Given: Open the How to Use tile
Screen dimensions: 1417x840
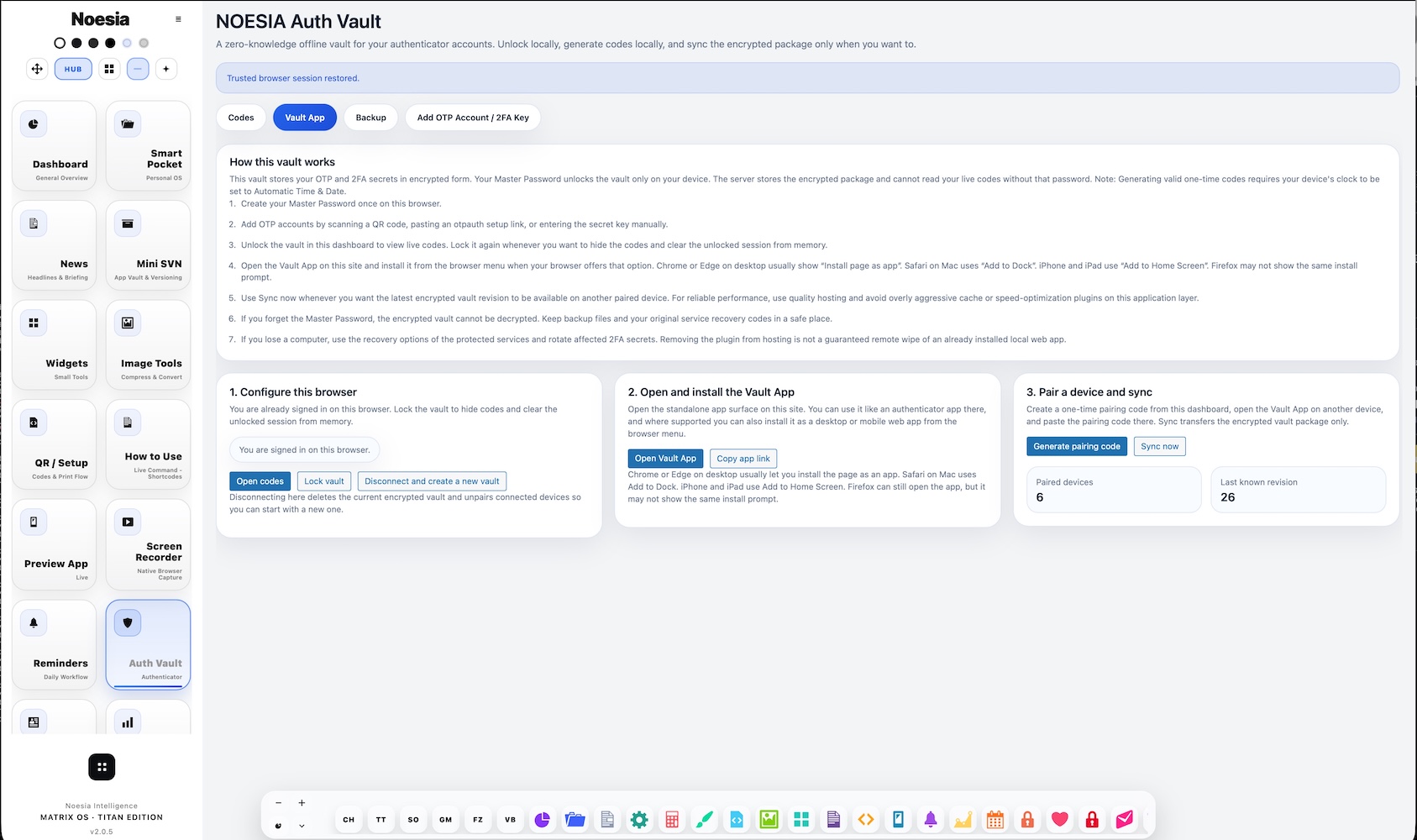Looking at the screenshot, I should click(148, 444).
